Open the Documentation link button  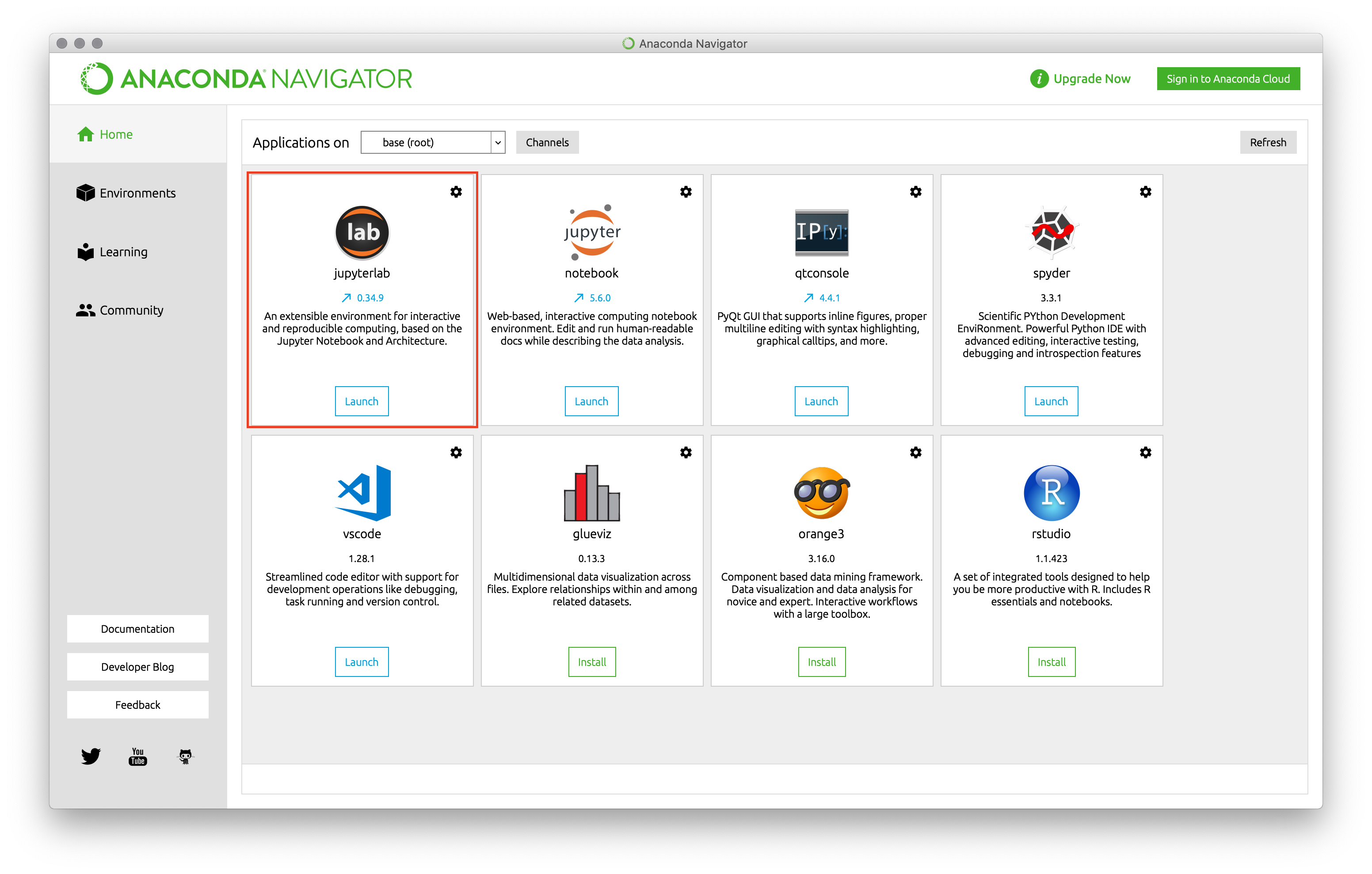pyautogui.click(x=138, y=628)
